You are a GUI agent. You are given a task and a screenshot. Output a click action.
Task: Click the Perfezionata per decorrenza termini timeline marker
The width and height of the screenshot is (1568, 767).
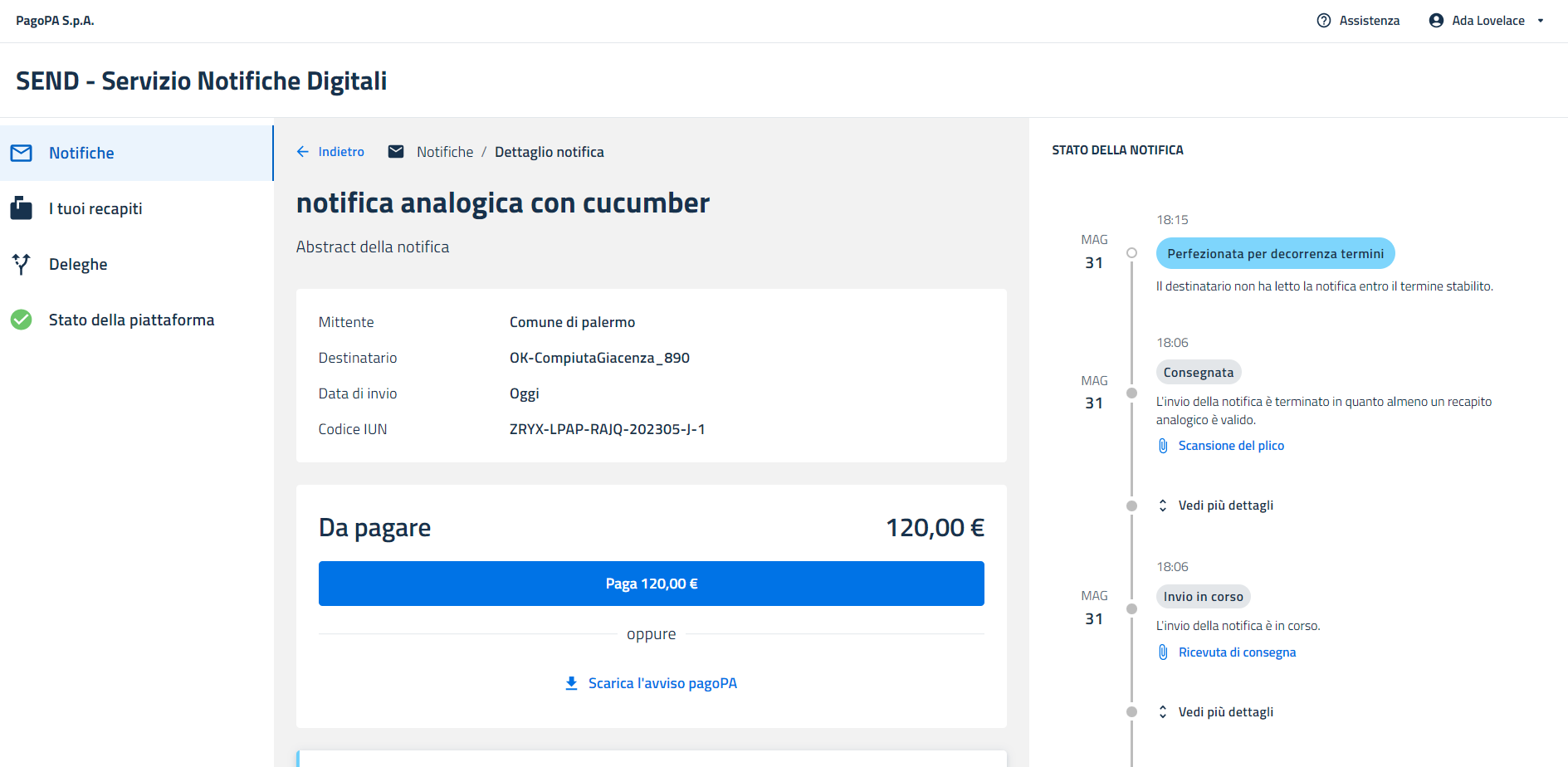(1131, 253)
